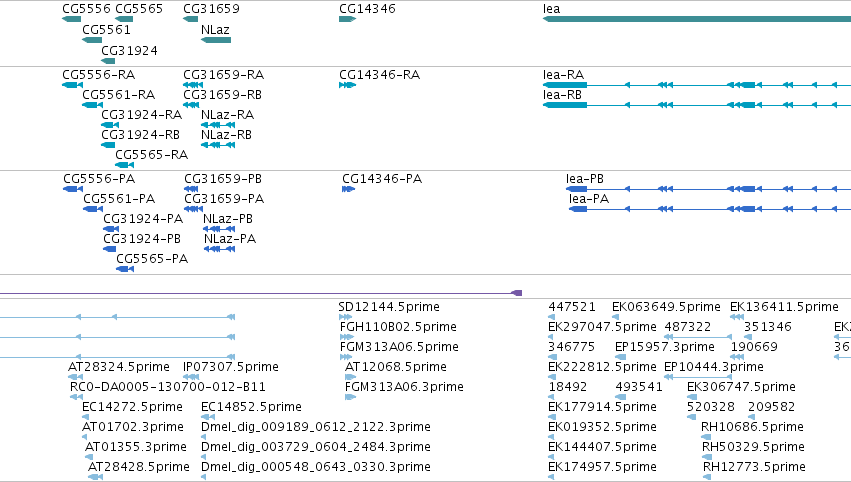This screenshot has height=482, width=851.
Task: Click EST EC14272.5prime
Action: coord(132,407)
